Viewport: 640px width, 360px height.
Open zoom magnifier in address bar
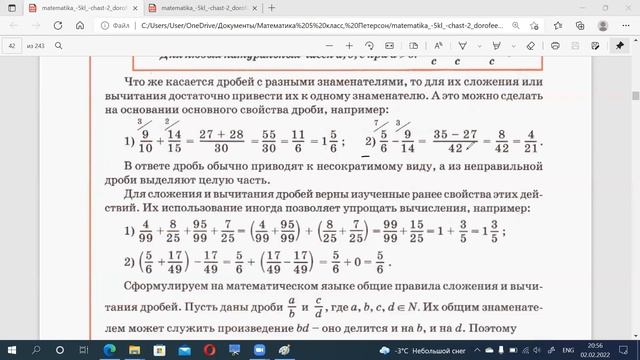click(x=516, y=26)
